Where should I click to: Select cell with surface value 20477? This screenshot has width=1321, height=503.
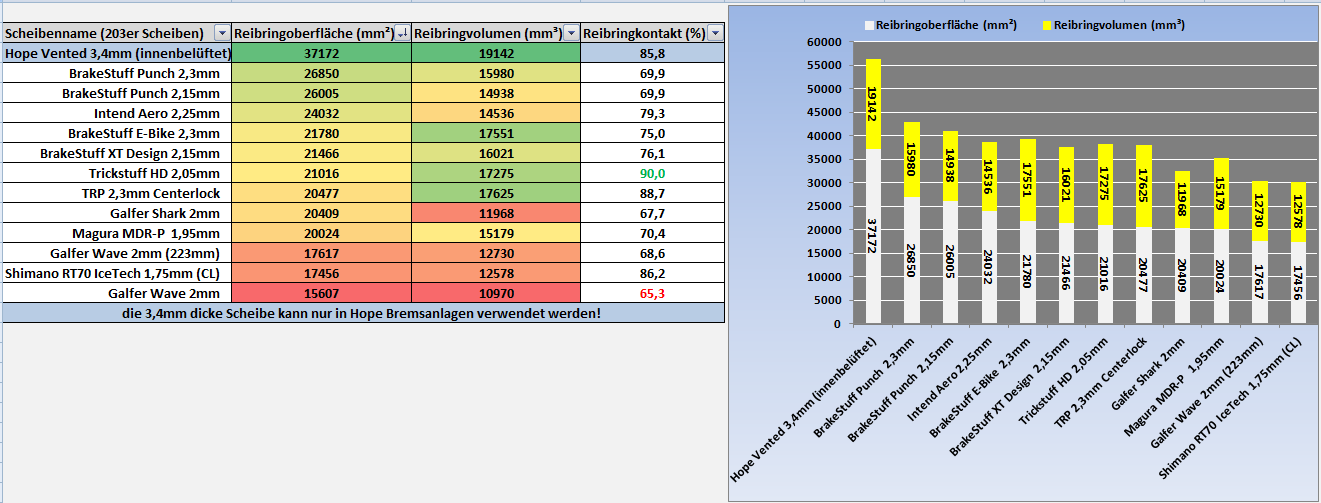tap(321, 193)
